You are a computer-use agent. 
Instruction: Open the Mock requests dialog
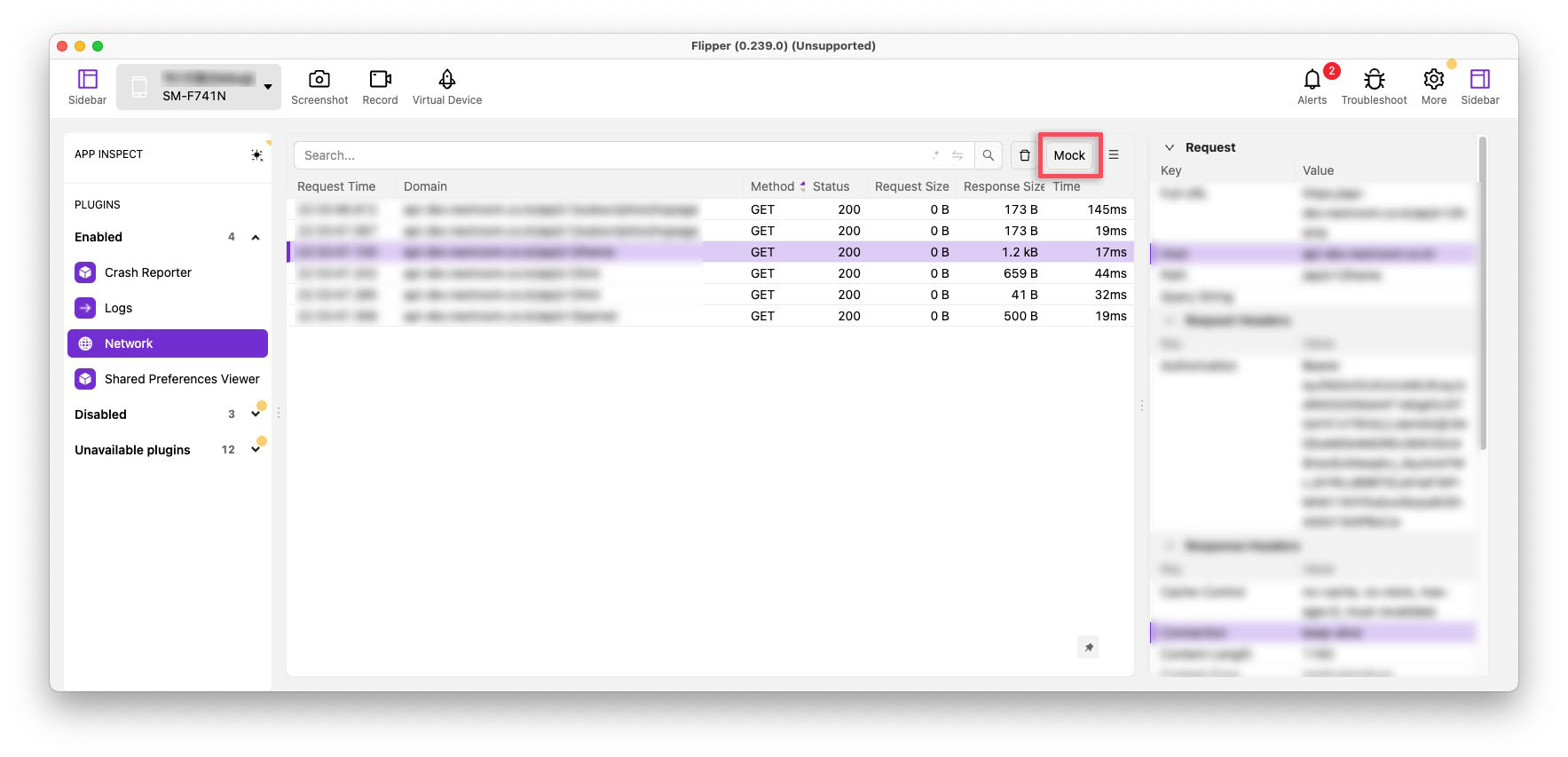coord(1069,155)
